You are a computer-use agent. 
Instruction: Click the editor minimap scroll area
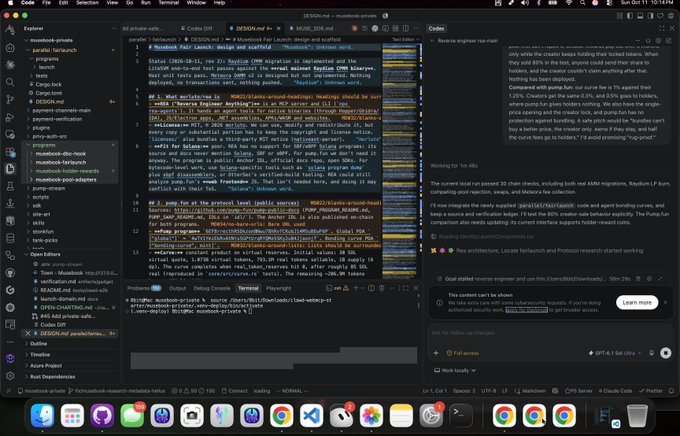(399, 161)
